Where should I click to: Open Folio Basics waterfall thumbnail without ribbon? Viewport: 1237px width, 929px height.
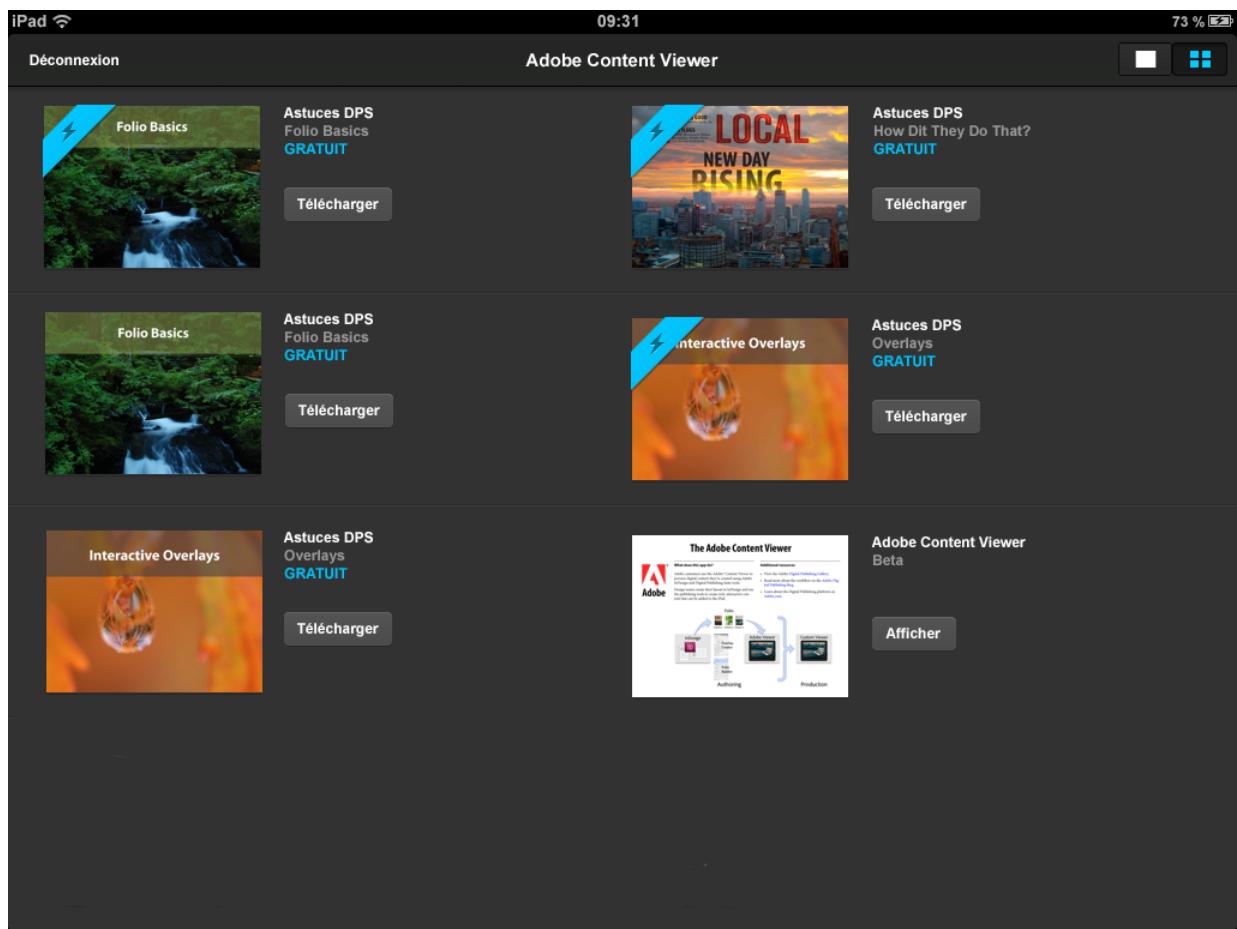(153, 393)
